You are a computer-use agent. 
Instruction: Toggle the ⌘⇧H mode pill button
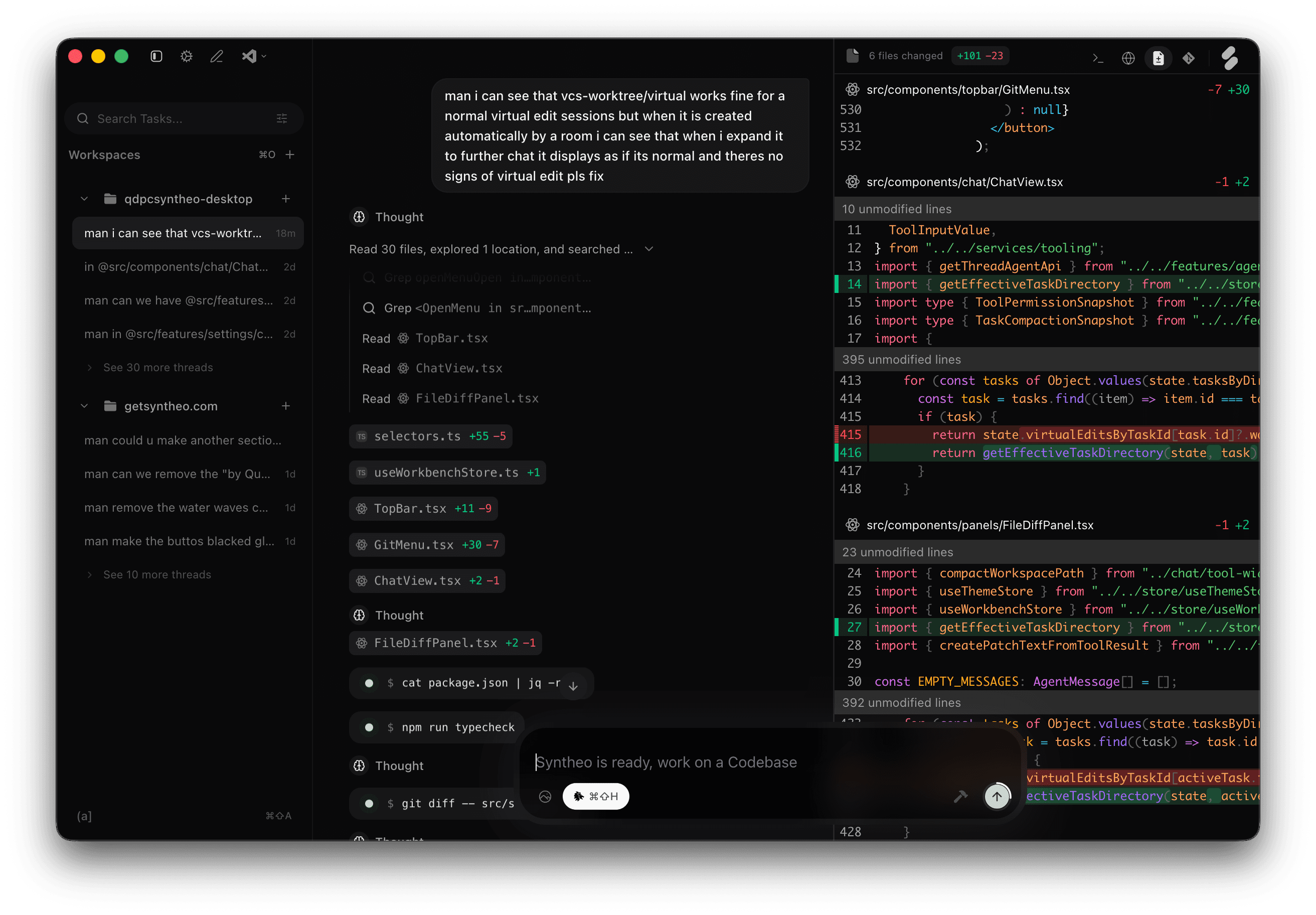point(595,797)
